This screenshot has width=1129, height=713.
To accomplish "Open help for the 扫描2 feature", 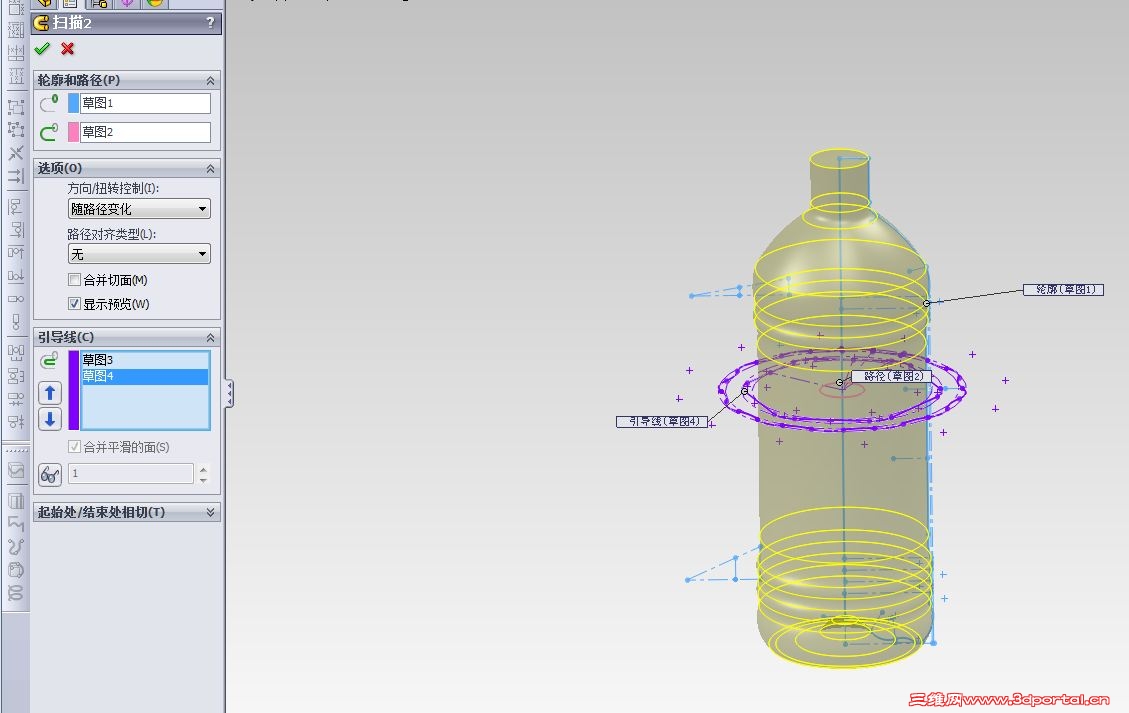I will pos(210,22).
